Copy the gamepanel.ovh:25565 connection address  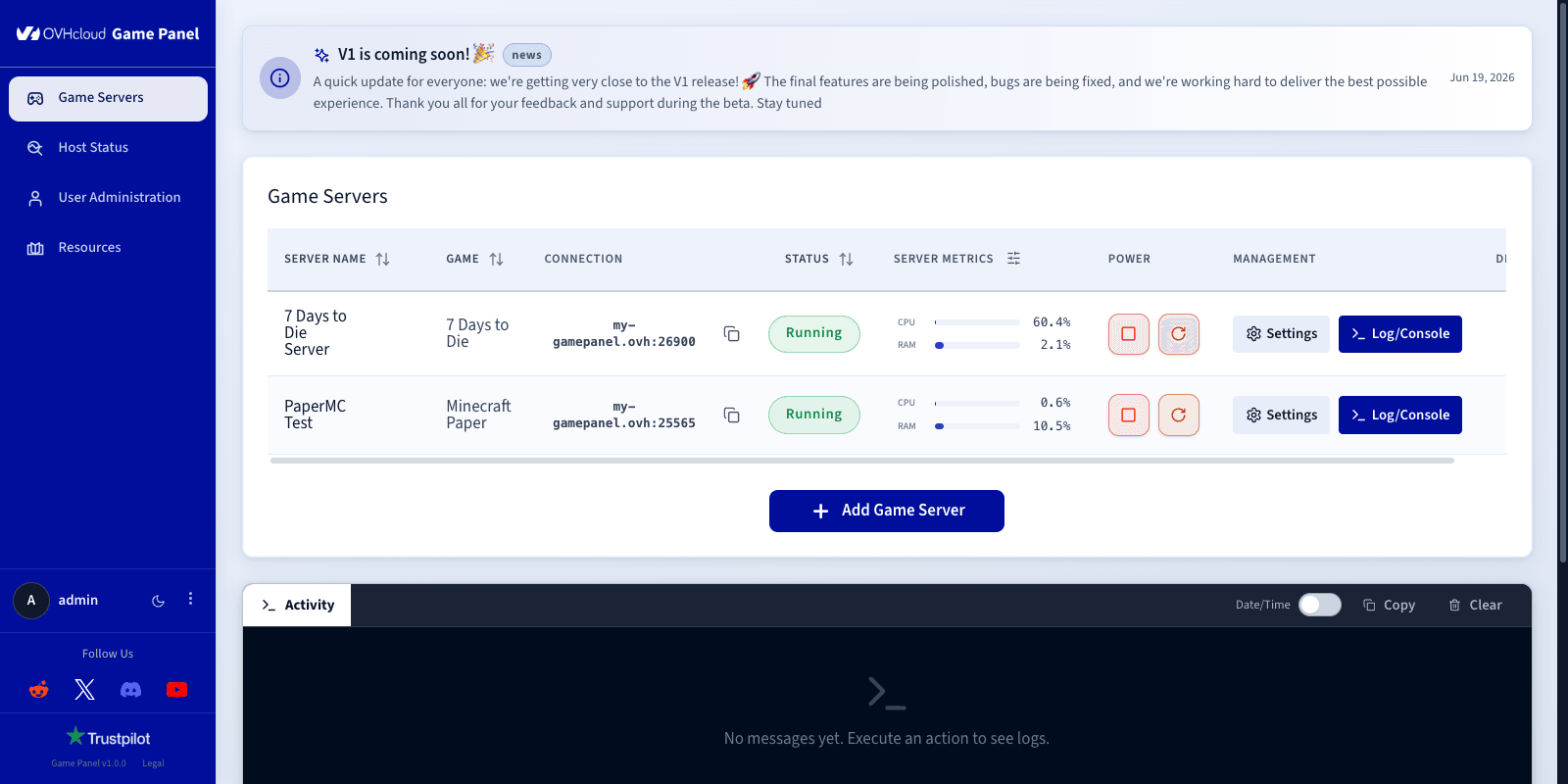click(x=731, y=416)
